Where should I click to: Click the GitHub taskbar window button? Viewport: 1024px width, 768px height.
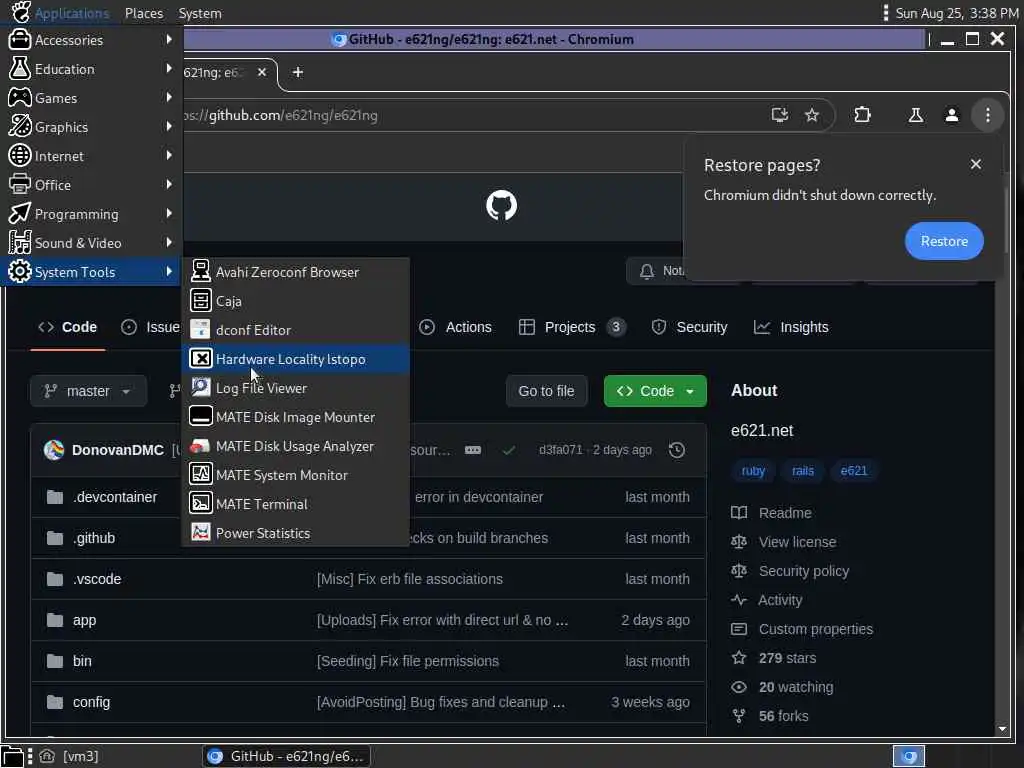click(x=287, y=756)
